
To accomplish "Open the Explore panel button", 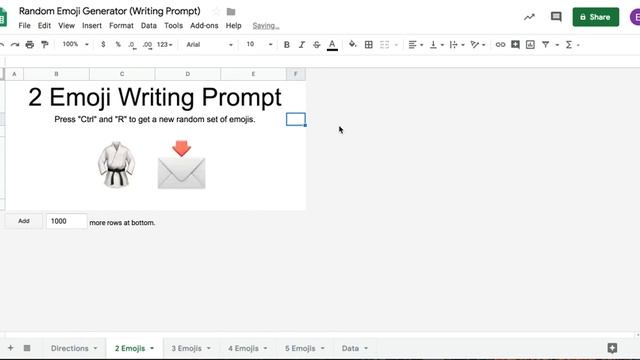I will click(x=612, y=348).
